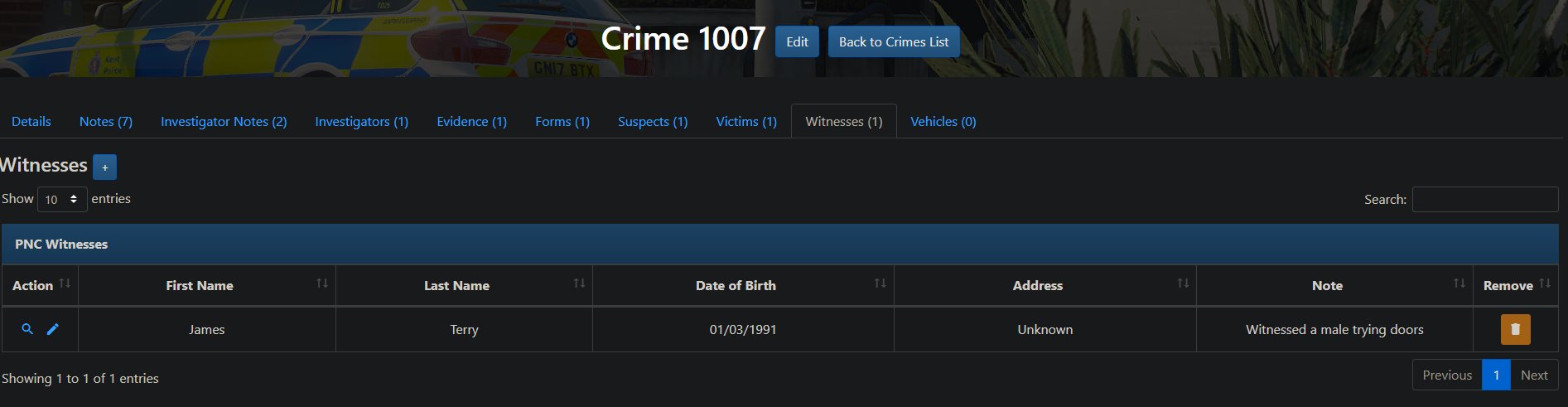Add a witness with the plus button
The image size is (1568, 407).
coord(105,167)
